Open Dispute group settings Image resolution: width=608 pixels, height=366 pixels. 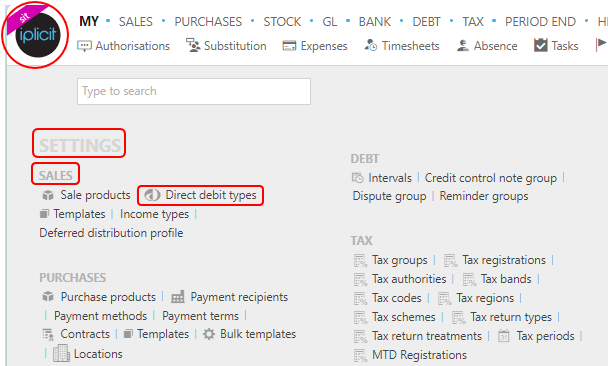(389, 196)
